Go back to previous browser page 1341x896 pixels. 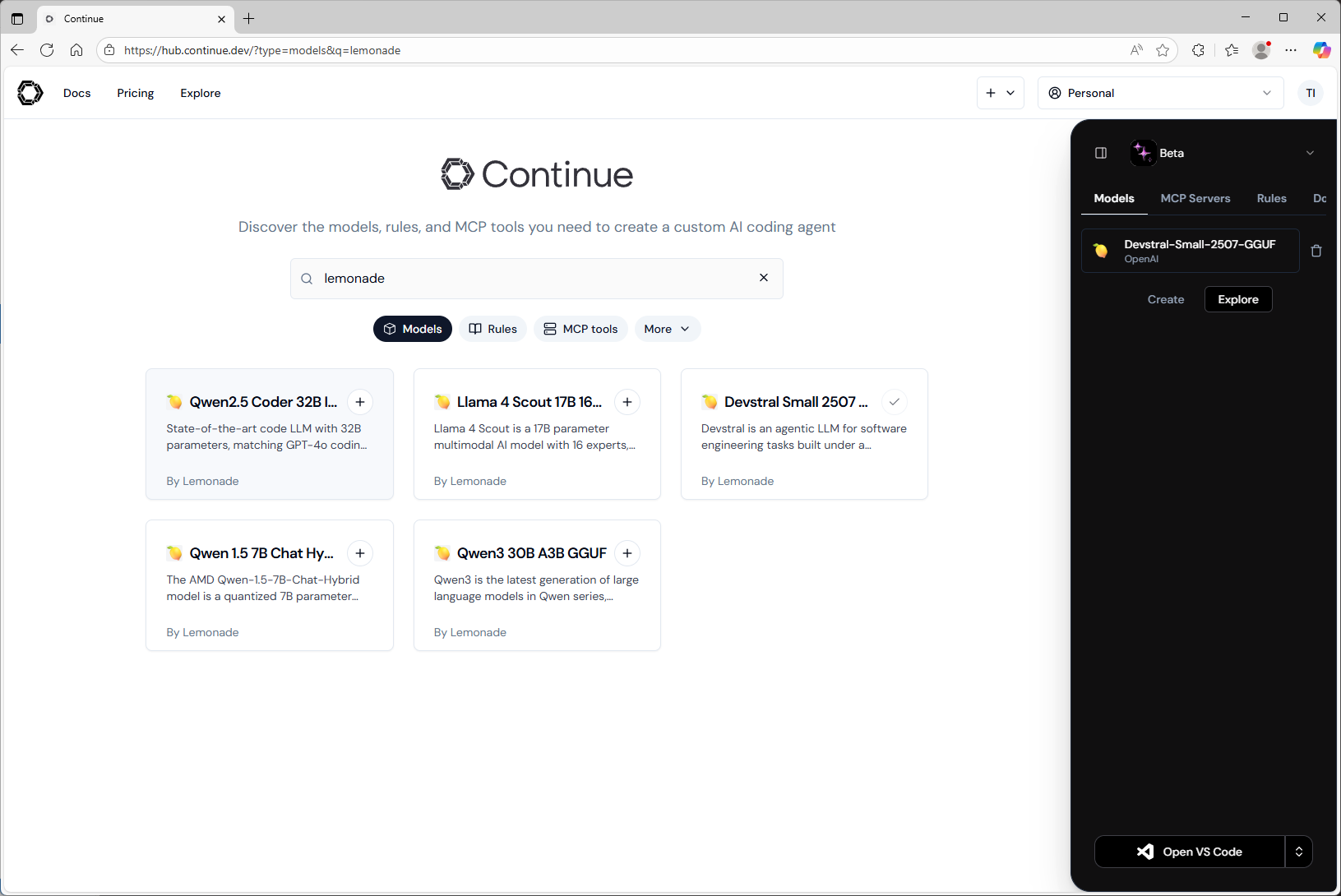tap(17, 50)
